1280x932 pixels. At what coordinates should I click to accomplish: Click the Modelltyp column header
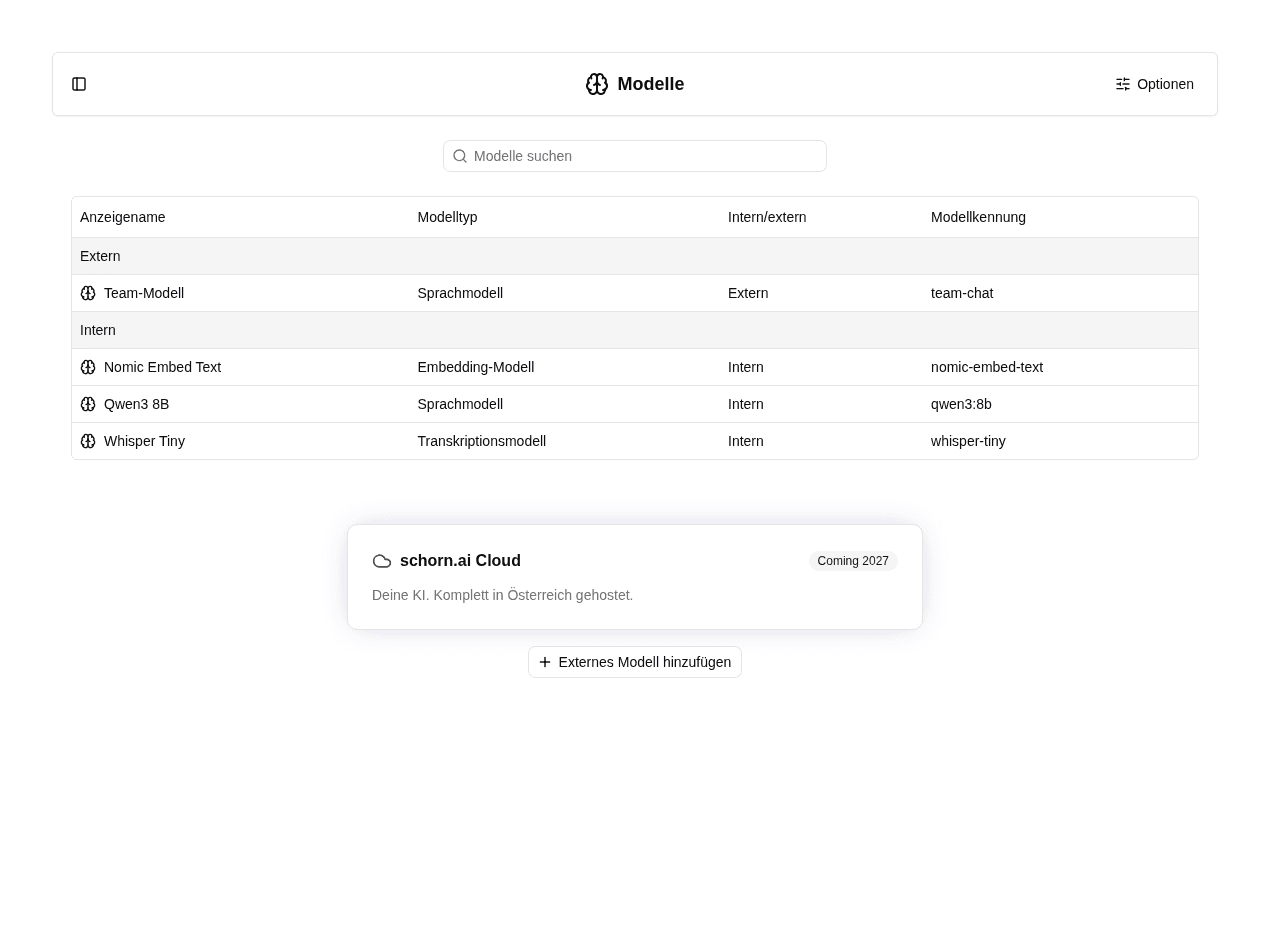click(x=447, y=217)
